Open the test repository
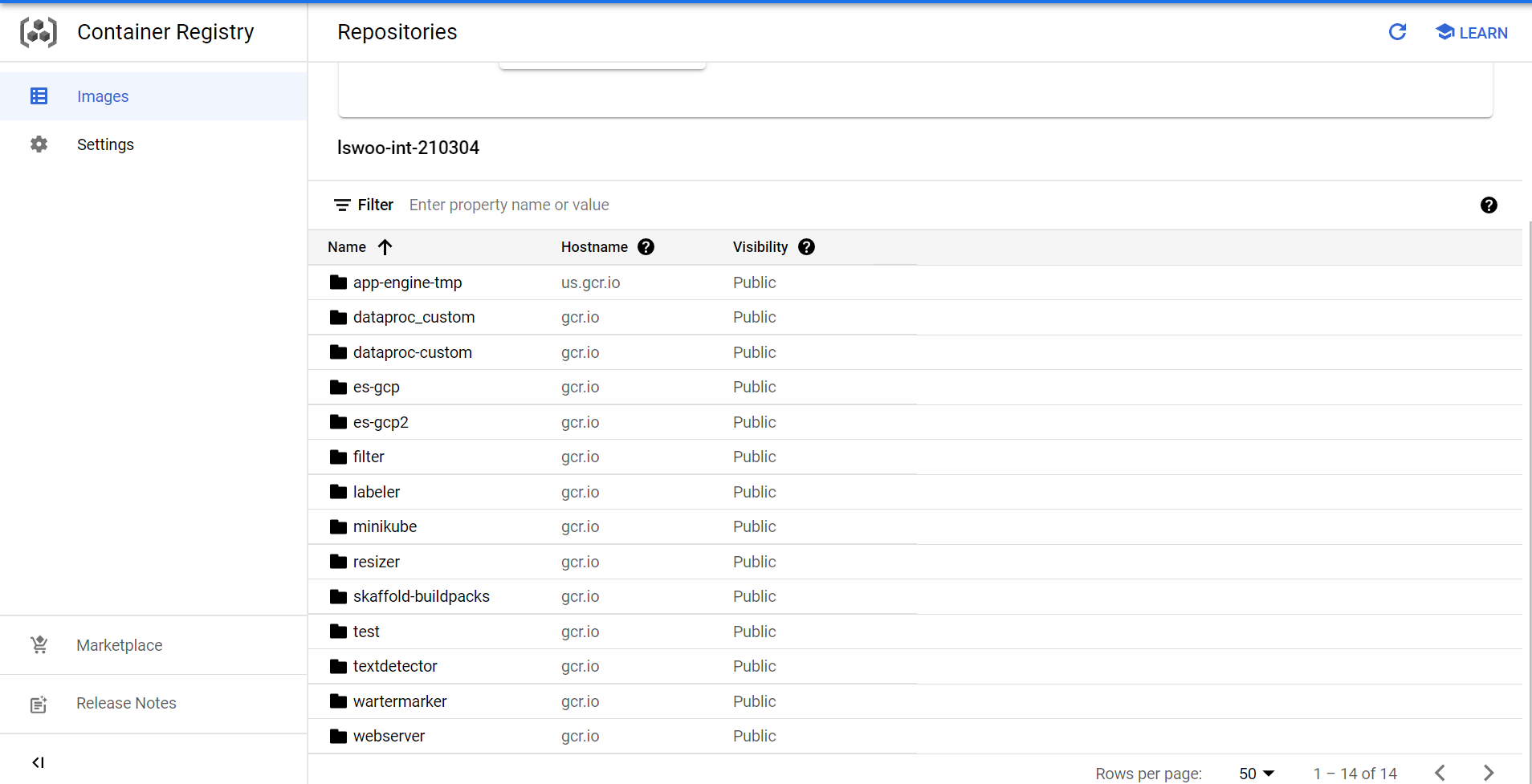1532x784 pixels. pyautogui.click(x=366, y=632)
